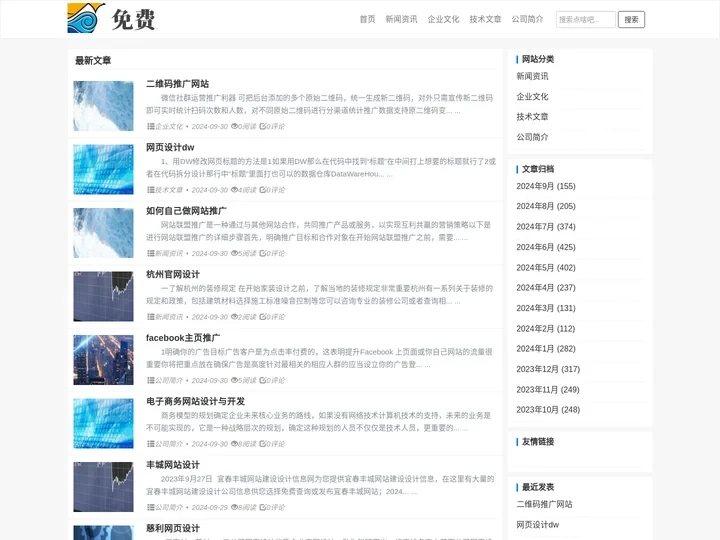Click category icon under 杭州官网设计 article

pyautogui.click(x=151, y=317)
